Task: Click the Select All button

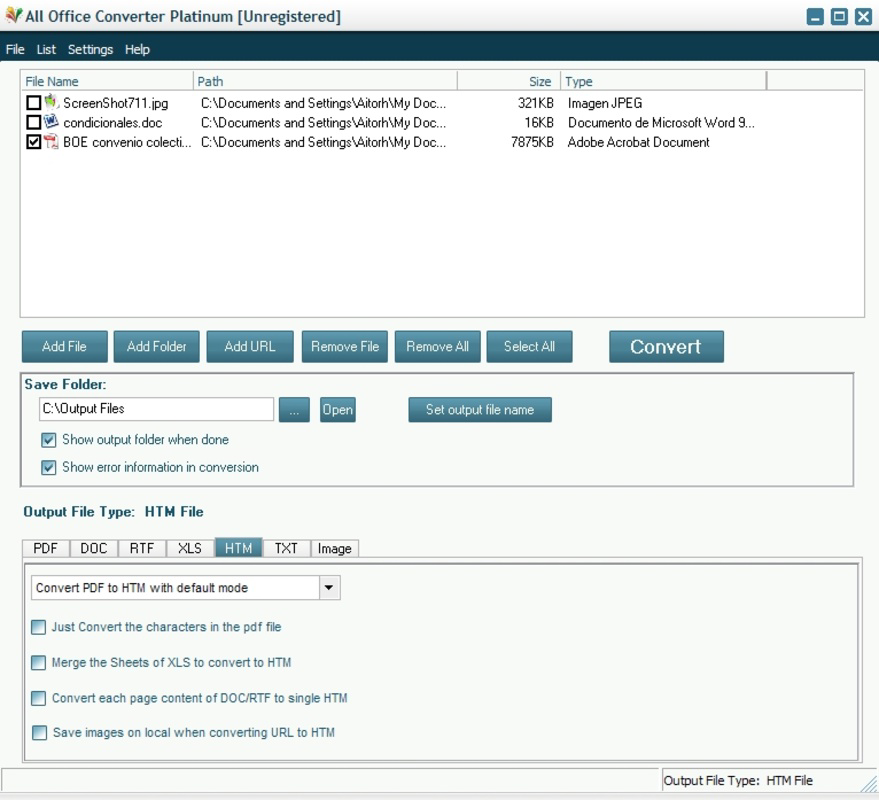Action: 529,346
